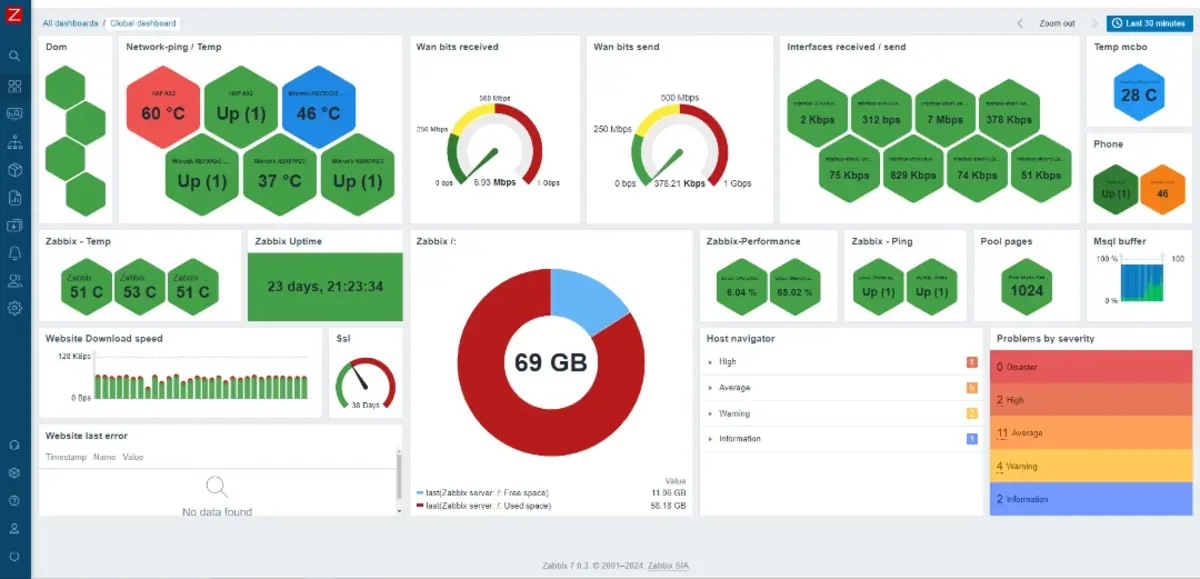Click the magnifier in Website last error widget
This screenshot has width=1200, height=579.
click(x=216, y=487)
